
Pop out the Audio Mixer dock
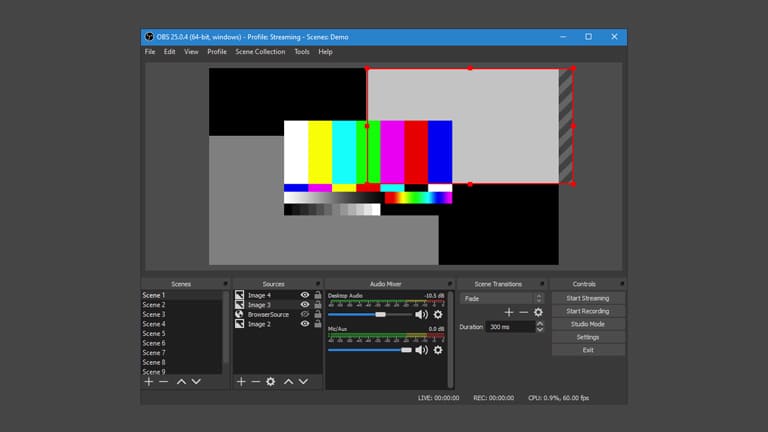450,284
